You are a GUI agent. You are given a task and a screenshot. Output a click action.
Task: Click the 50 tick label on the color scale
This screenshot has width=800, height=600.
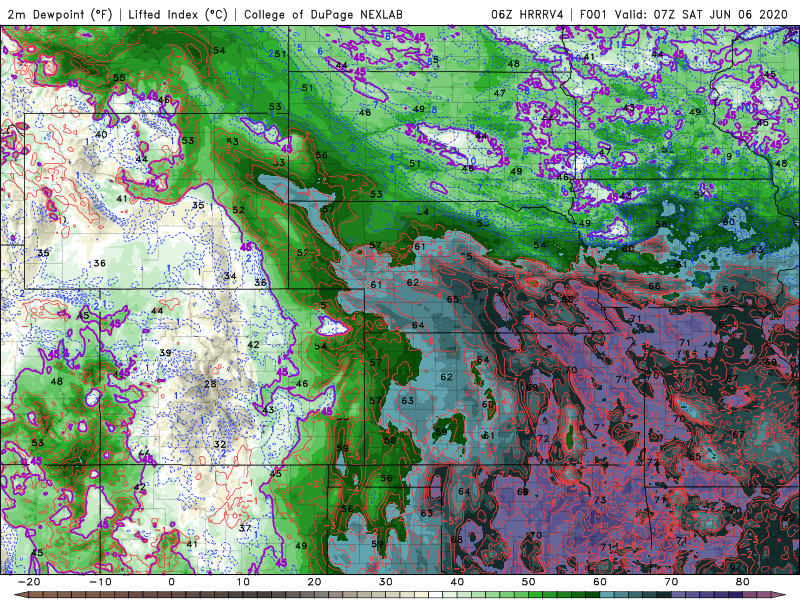pyautogui.click(x=529, y=582)
